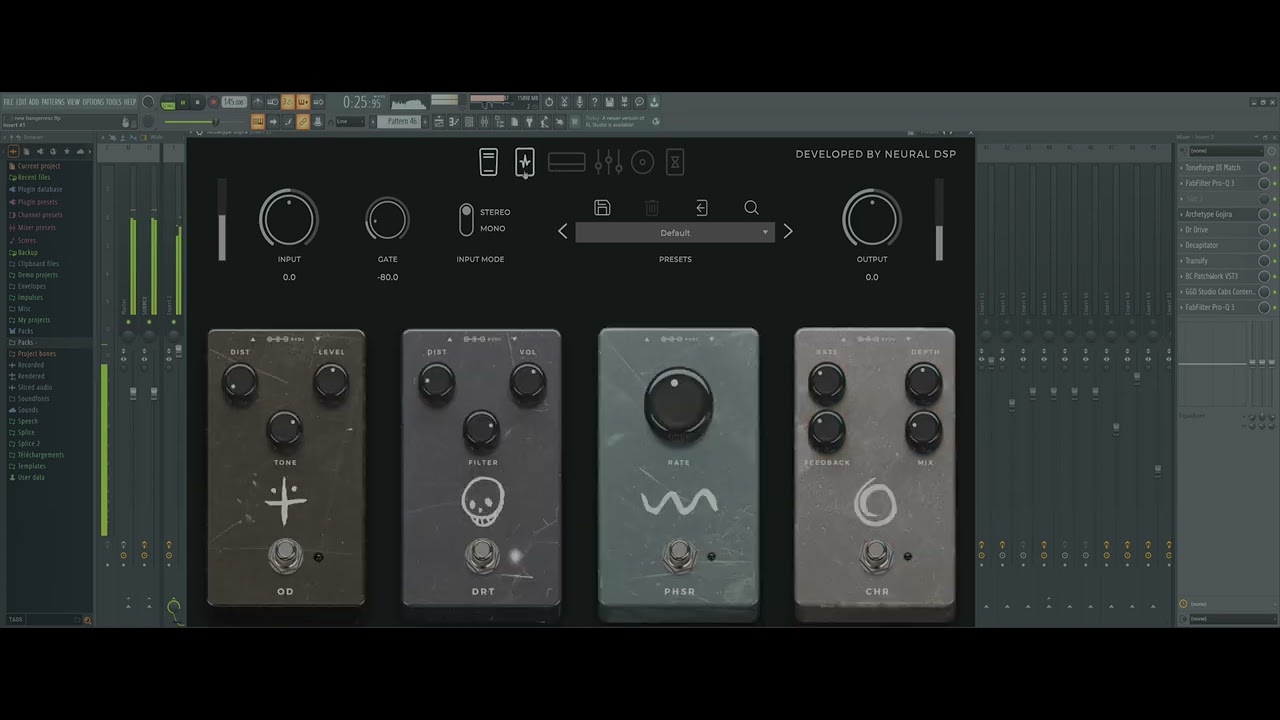Open the Impulses browser folder

[30, 297]
